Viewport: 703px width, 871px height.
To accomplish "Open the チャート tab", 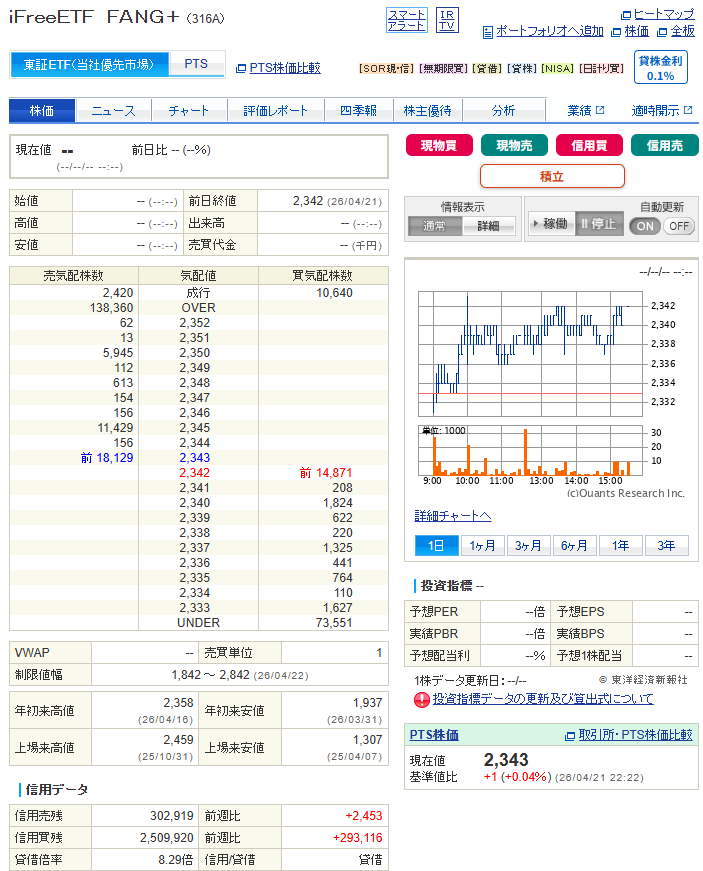I will pyautogui.click(x=189, y=110).
